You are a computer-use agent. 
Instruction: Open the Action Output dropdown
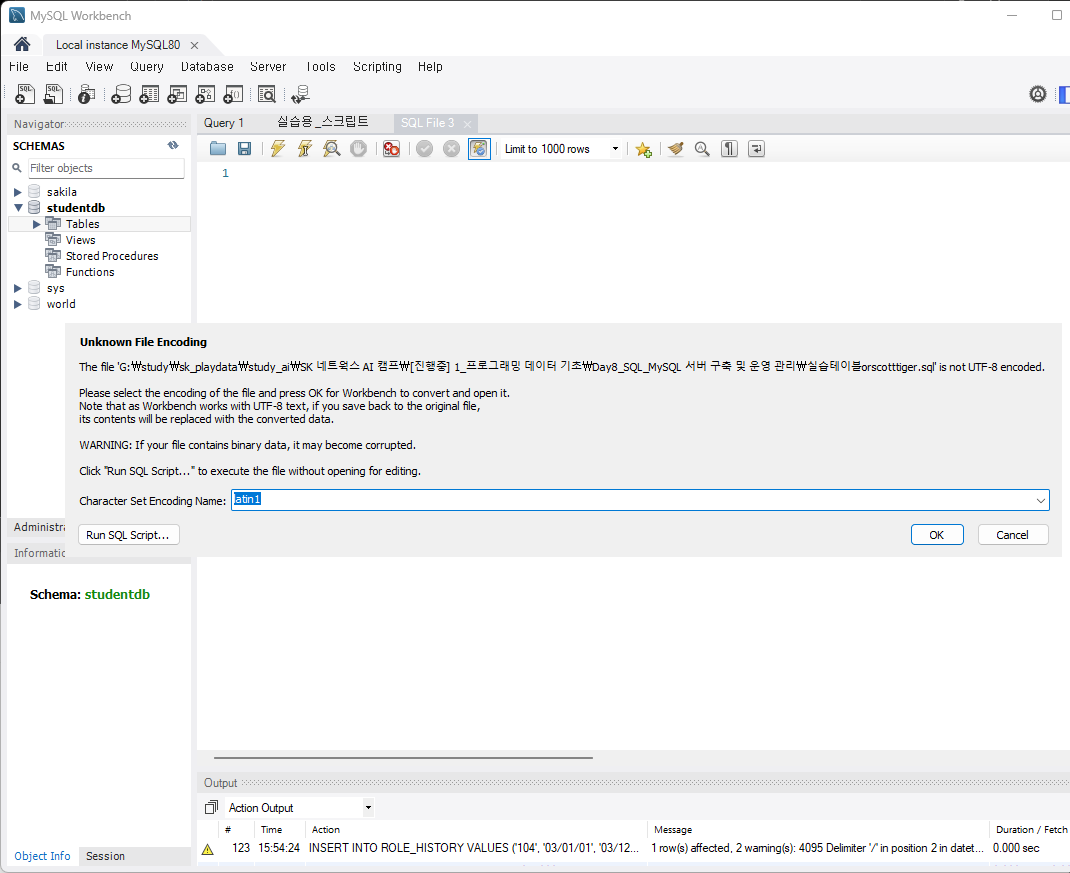(368, 807)
